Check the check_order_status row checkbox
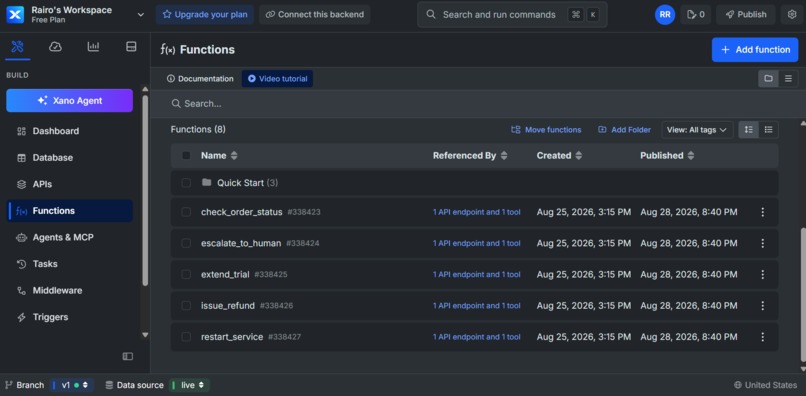 [x=186, y=212]
